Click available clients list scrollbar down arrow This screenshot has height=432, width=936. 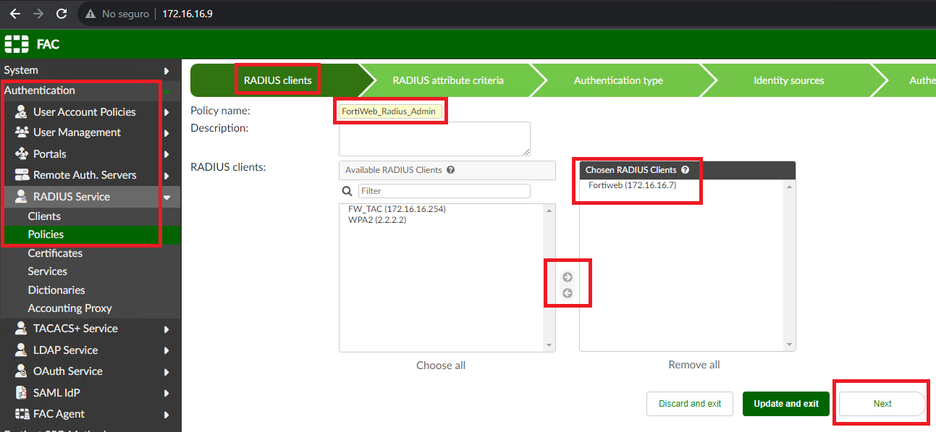point(549,345)
